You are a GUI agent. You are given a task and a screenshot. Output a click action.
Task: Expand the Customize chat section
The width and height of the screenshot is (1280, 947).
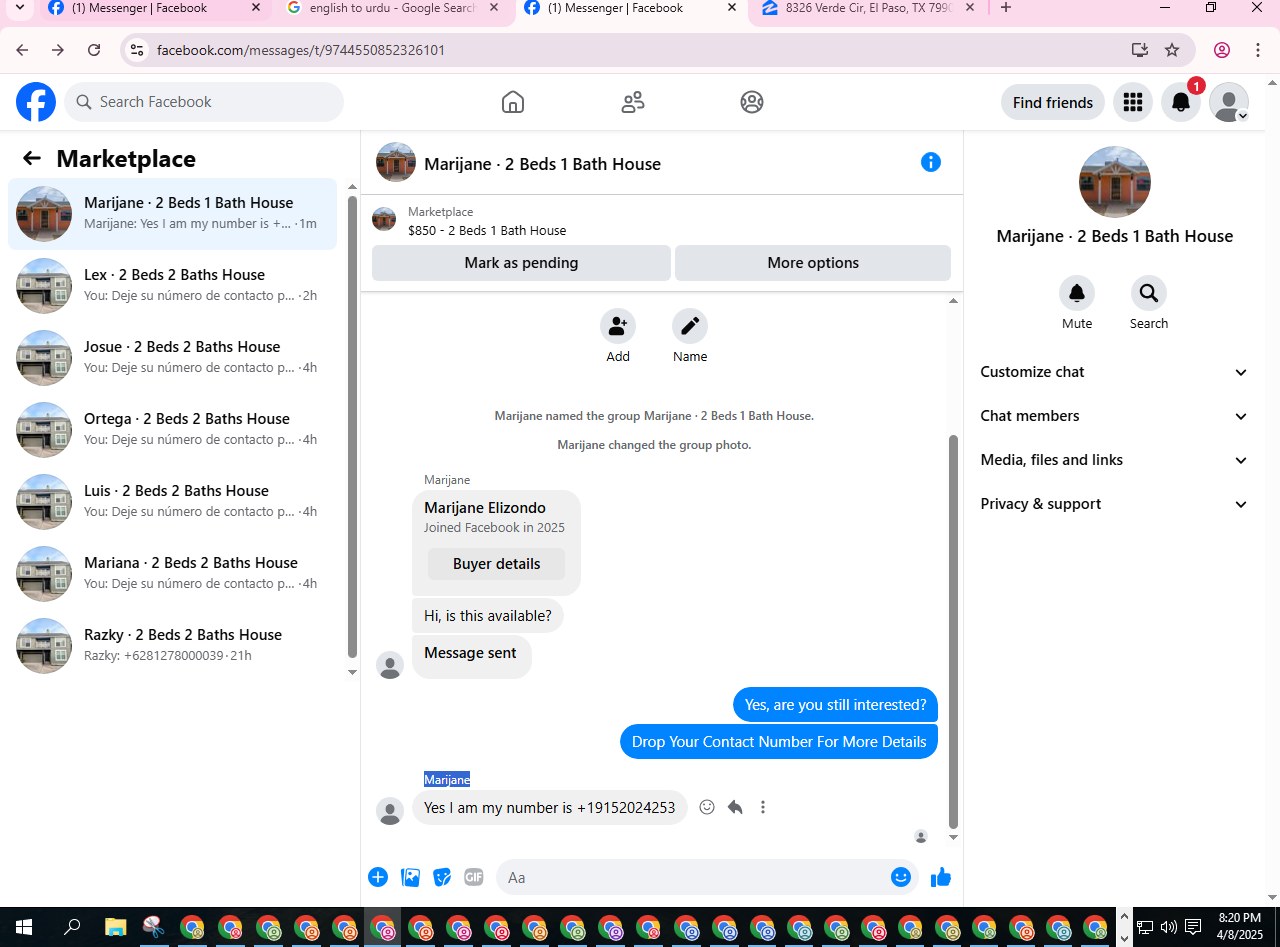(x=1114, y=372)
